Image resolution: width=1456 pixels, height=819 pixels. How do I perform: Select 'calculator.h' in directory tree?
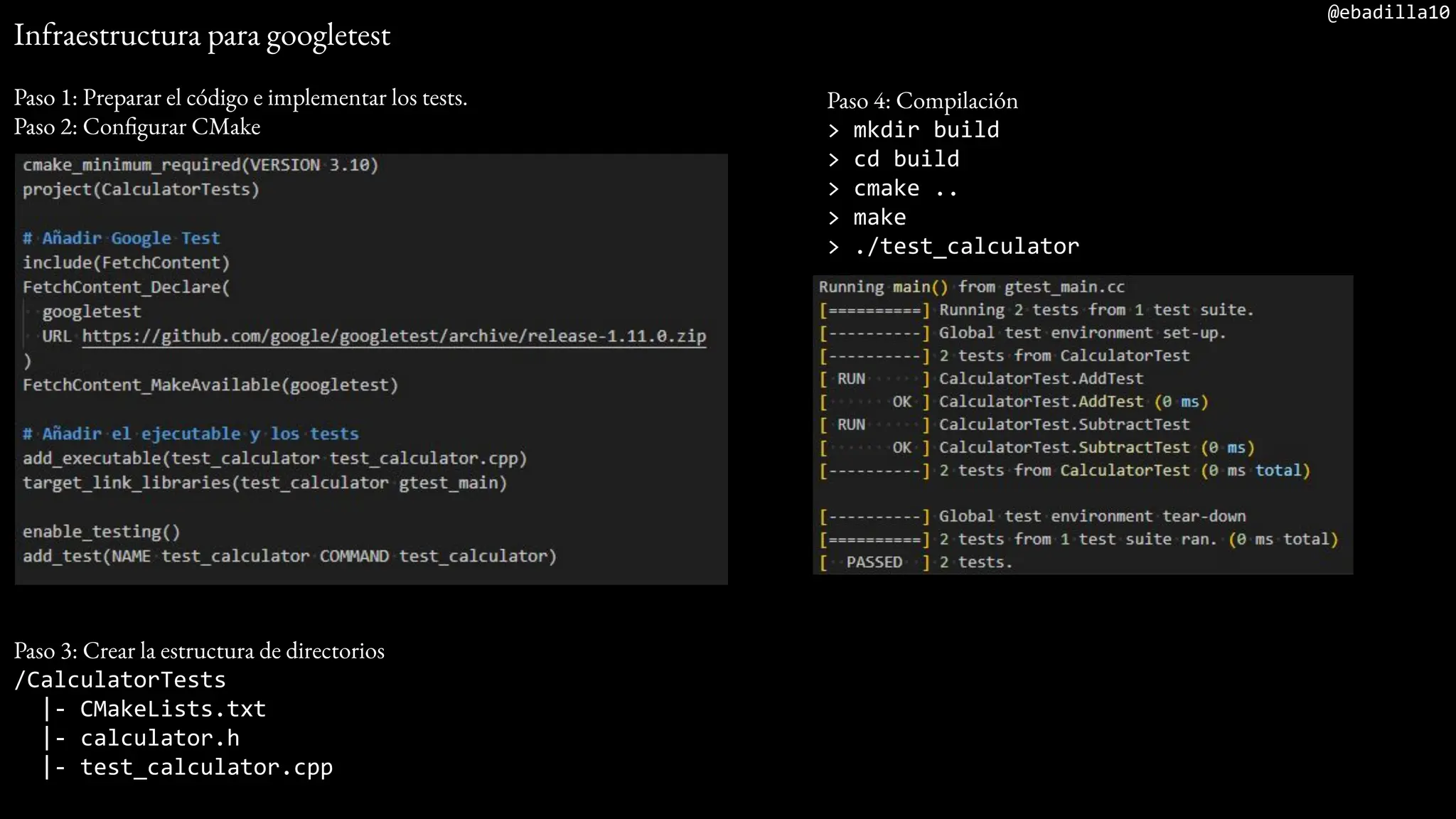click(x=160, y=738)
